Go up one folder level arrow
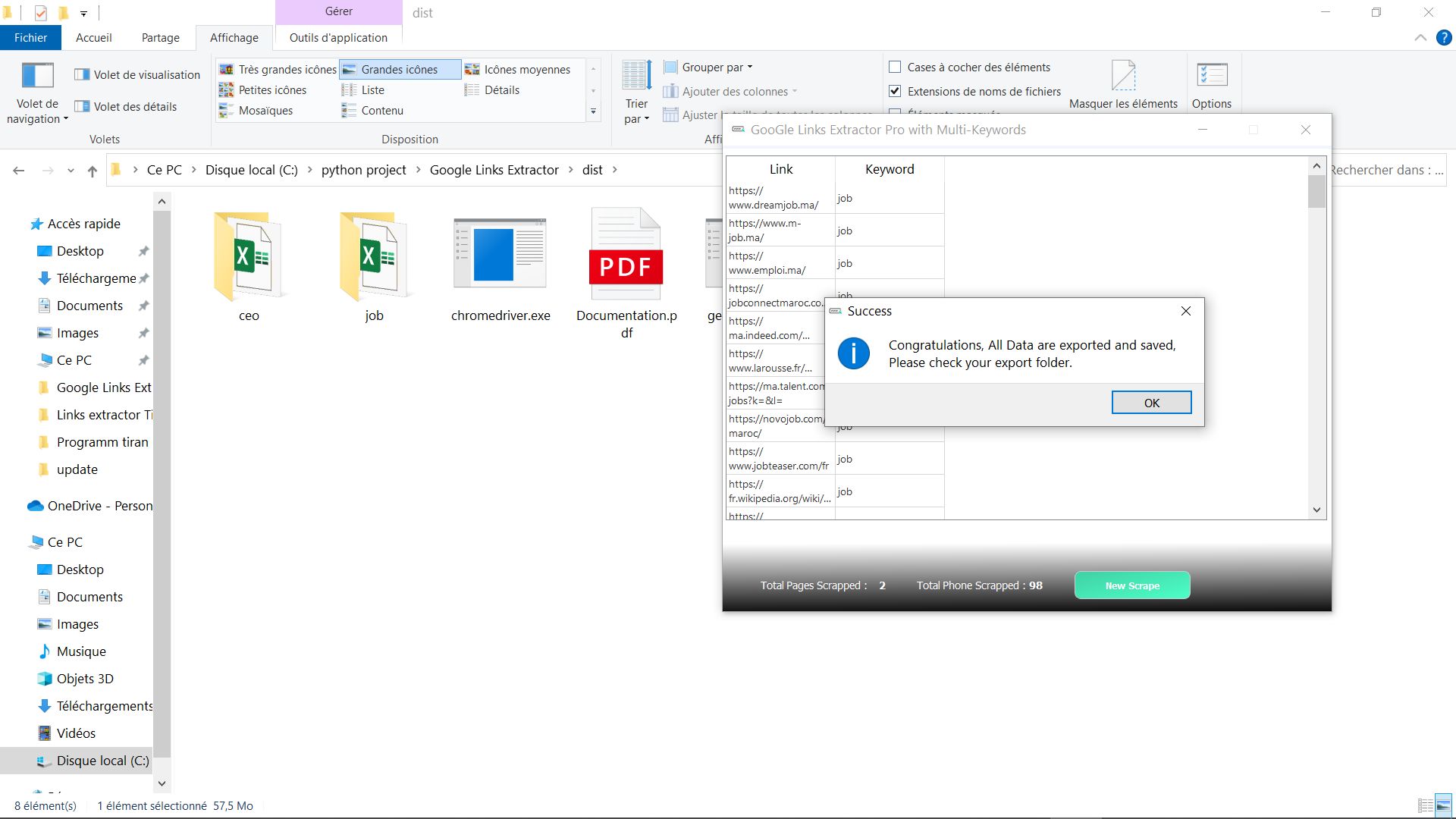 (93, 171)
